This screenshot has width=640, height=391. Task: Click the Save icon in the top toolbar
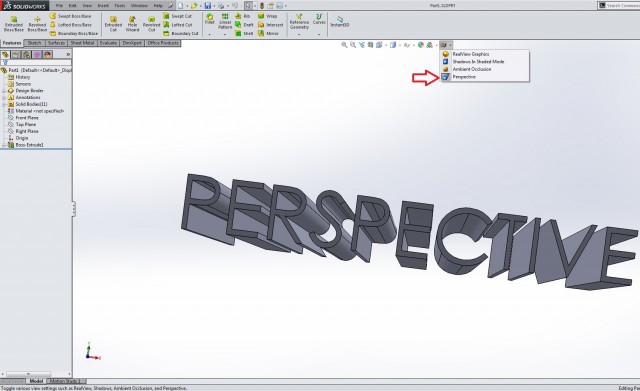(208, 6)
